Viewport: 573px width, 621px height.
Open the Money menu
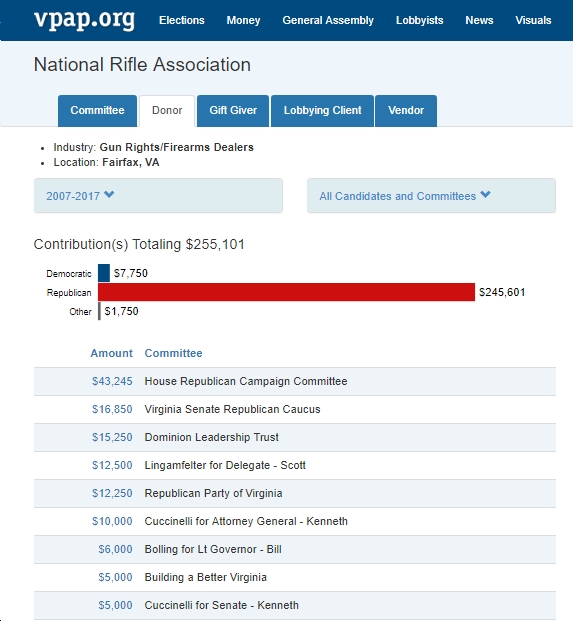tap(243, 20)
